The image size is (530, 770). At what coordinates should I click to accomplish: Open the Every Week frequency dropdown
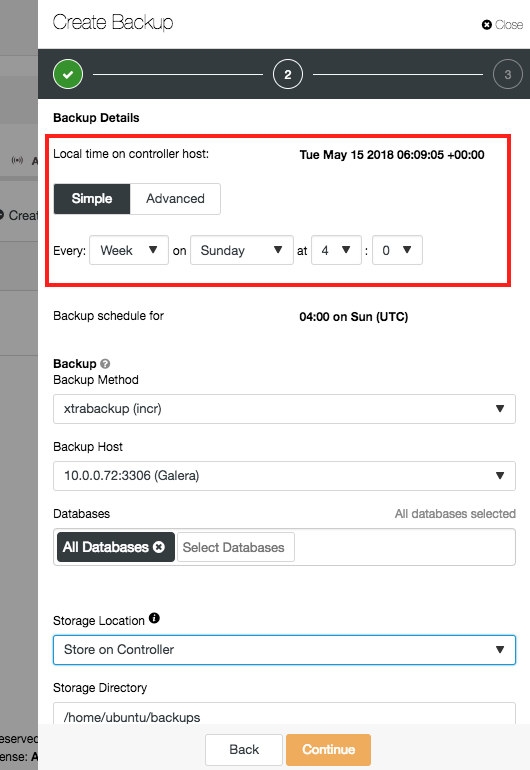point(129,250)
